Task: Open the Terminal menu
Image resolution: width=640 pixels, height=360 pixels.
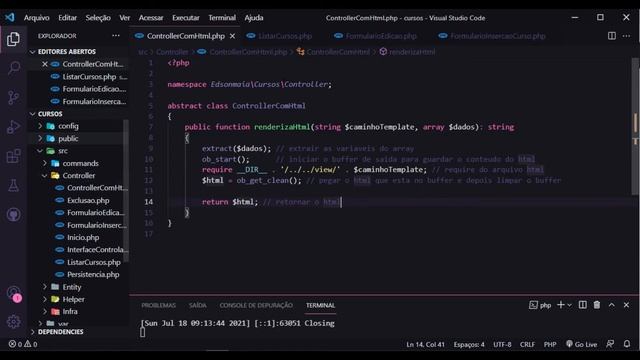Action: (222, 18)
